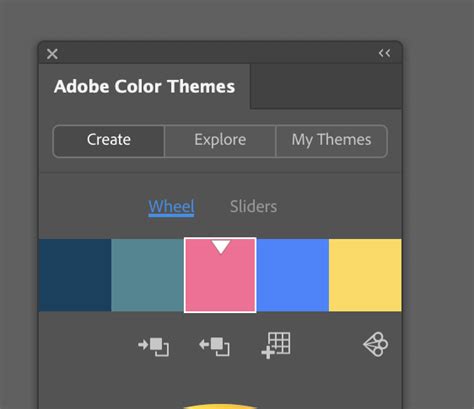Select the bright blue color swatch
Screen dimensions: 474x409
click(293, 275)
